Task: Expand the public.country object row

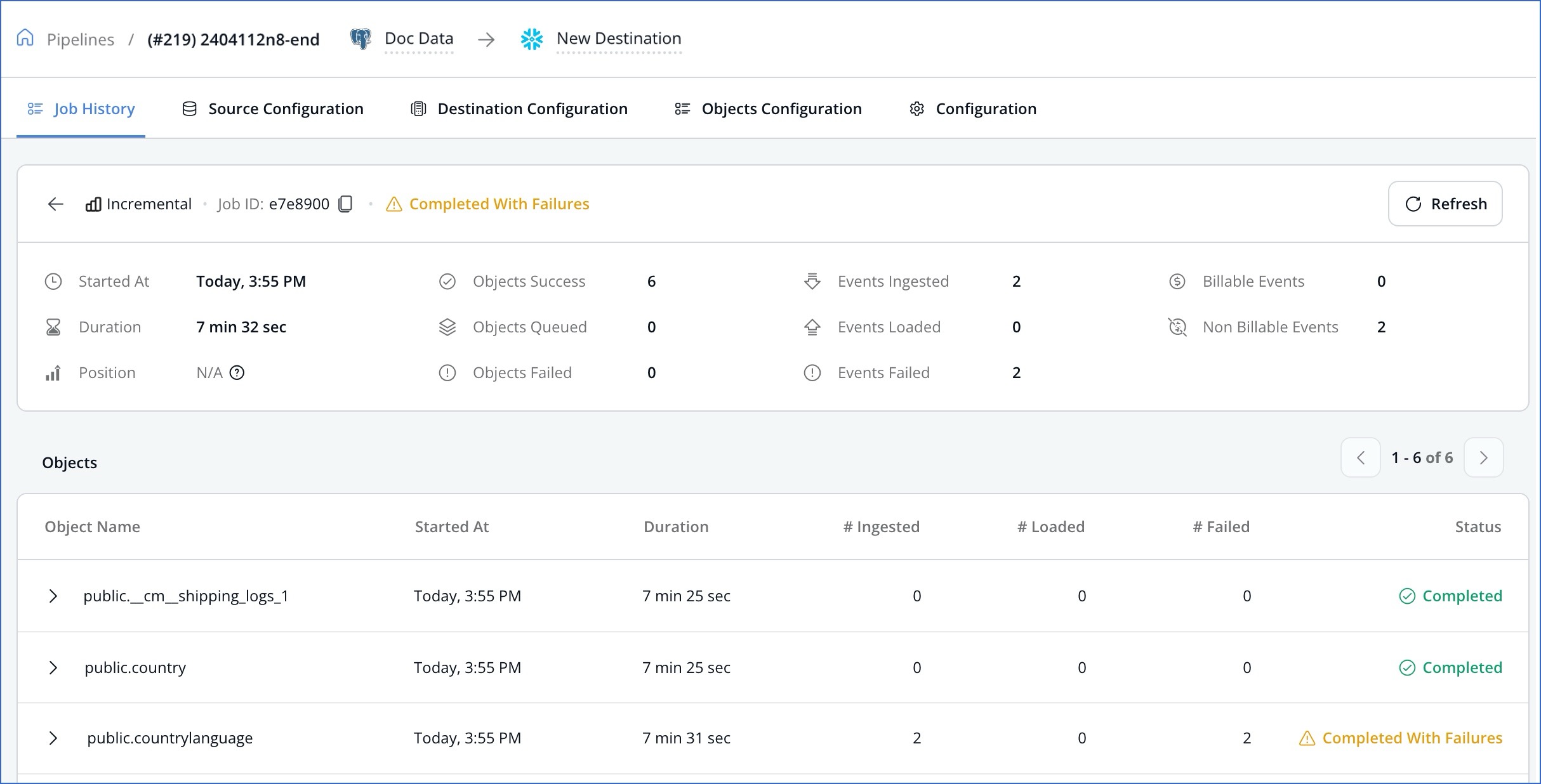Action: pos(53,667)
